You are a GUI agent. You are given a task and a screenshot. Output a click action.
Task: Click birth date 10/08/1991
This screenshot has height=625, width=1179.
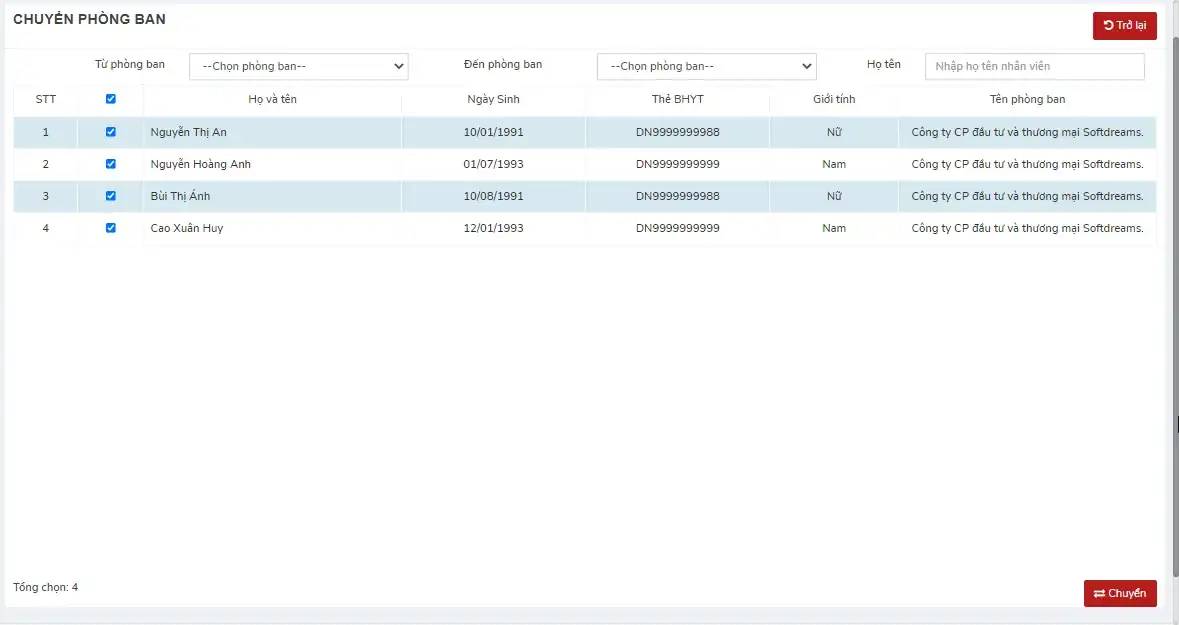[493, 196]
